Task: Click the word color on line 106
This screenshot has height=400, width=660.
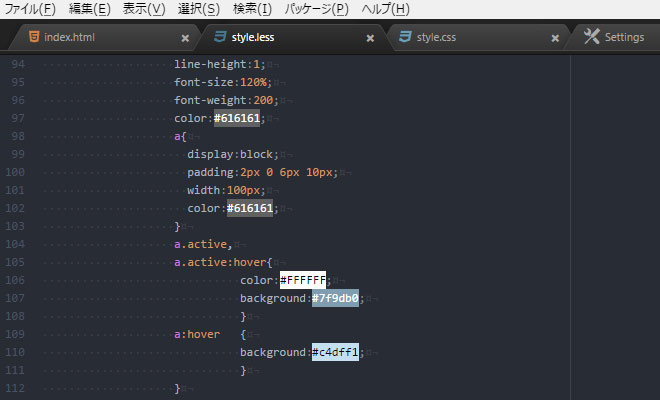Action: (x=256, y=280)
